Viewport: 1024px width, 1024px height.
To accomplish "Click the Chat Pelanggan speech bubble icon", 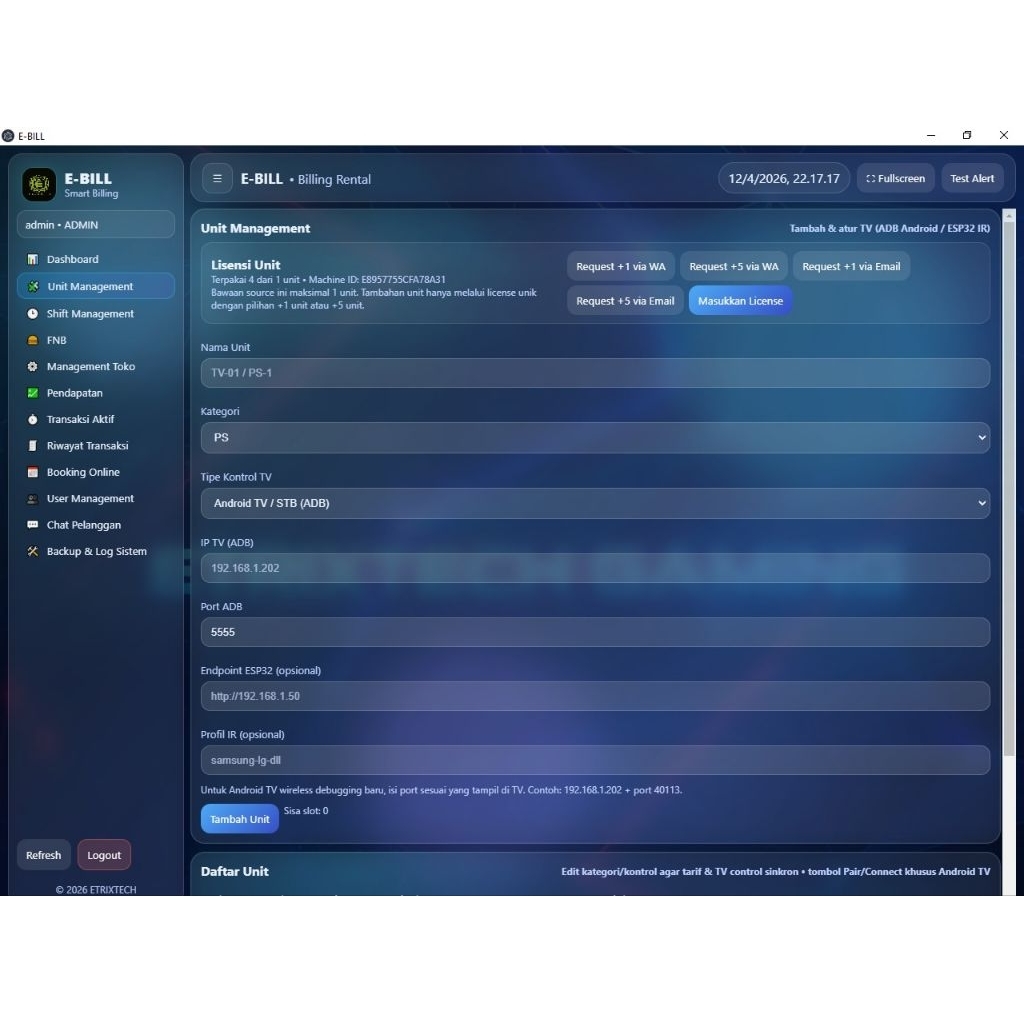I will tap(32, 525).
